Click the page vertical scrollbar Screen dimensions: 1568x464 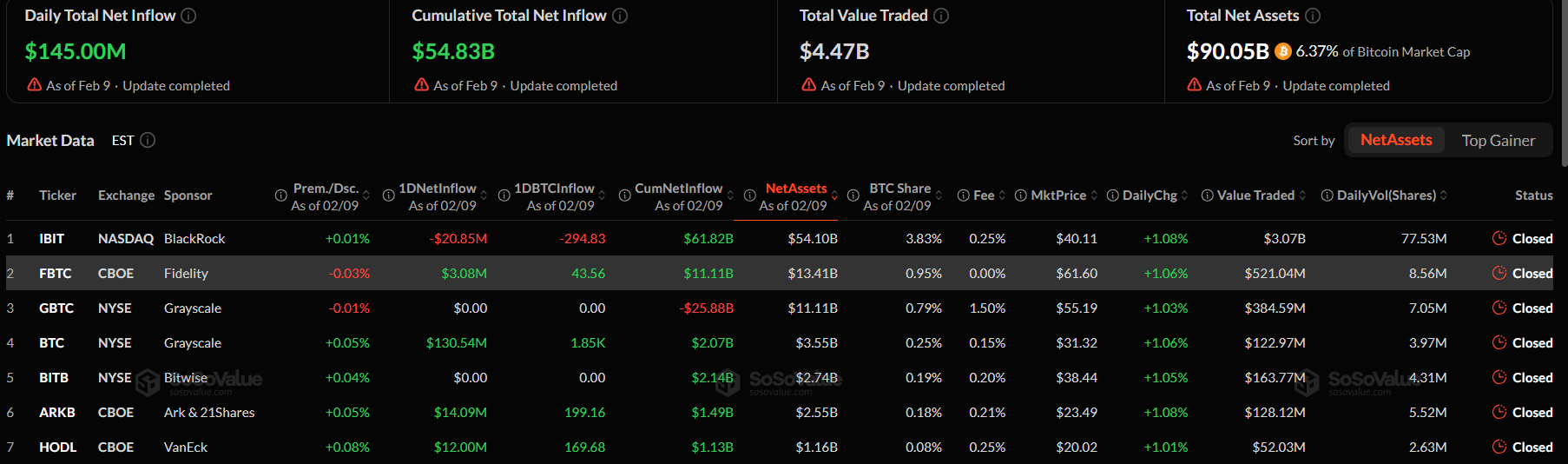(x=1564, y=83)
